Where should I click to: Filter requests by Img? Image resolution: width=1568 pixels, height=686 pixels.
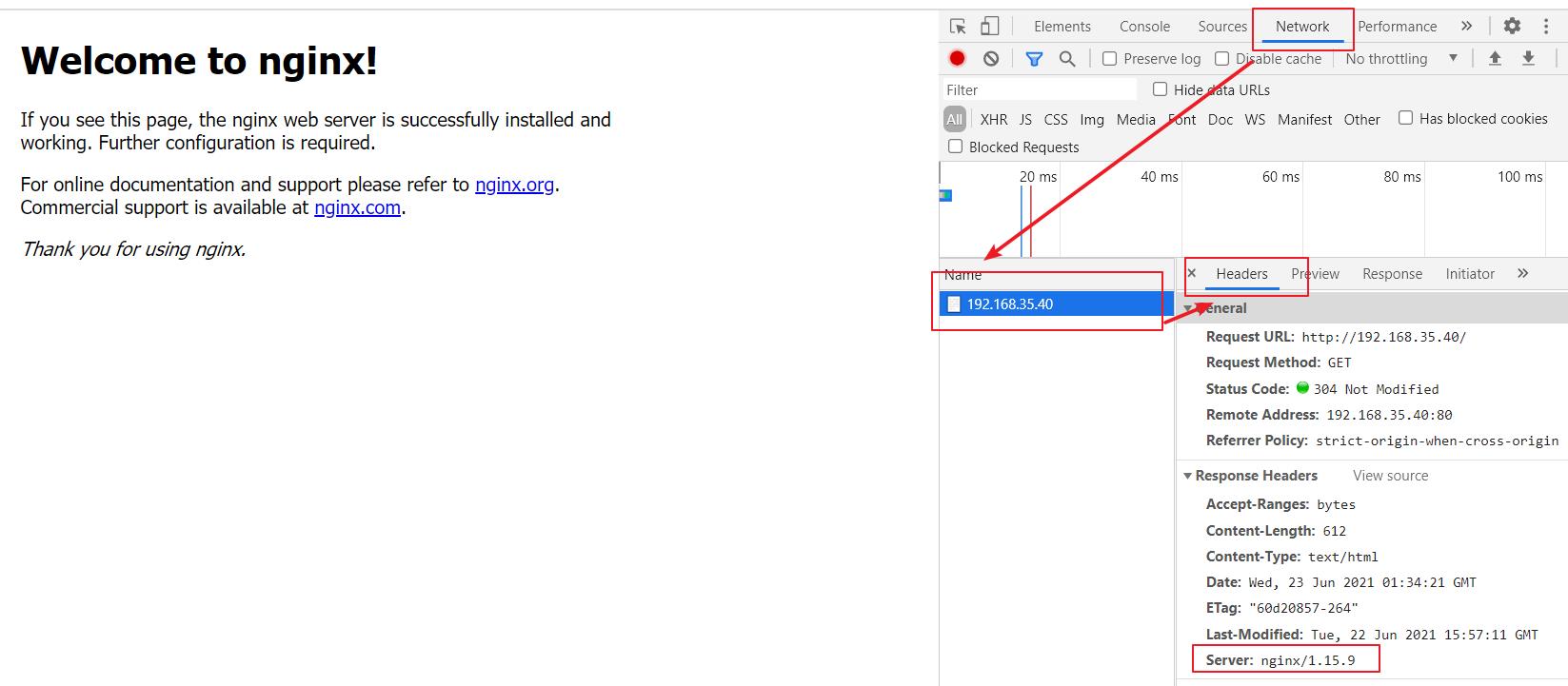tap(1092, 119)
